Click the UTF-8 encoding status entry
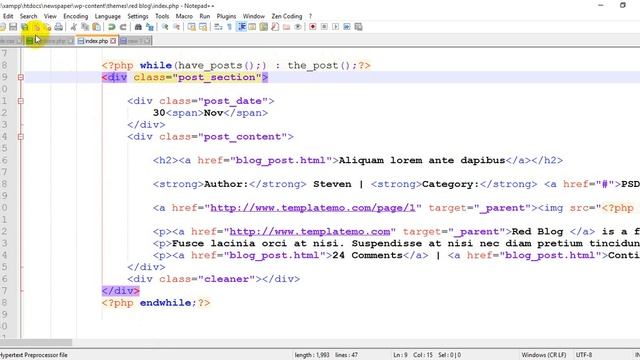Viewport: 640px width, 360px height. click(x=584, y=355)
